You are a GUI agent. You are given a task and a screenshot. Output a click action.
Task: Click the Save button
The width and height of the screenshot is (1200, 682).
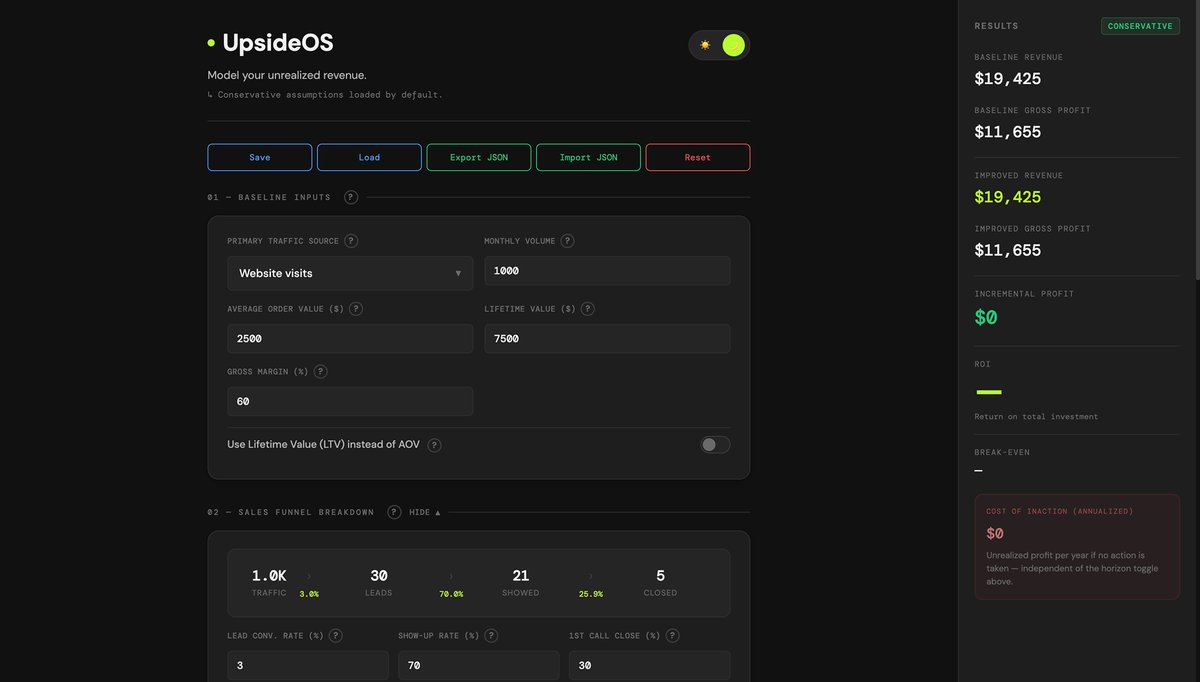pyautogui.click(x=260, y=157)
